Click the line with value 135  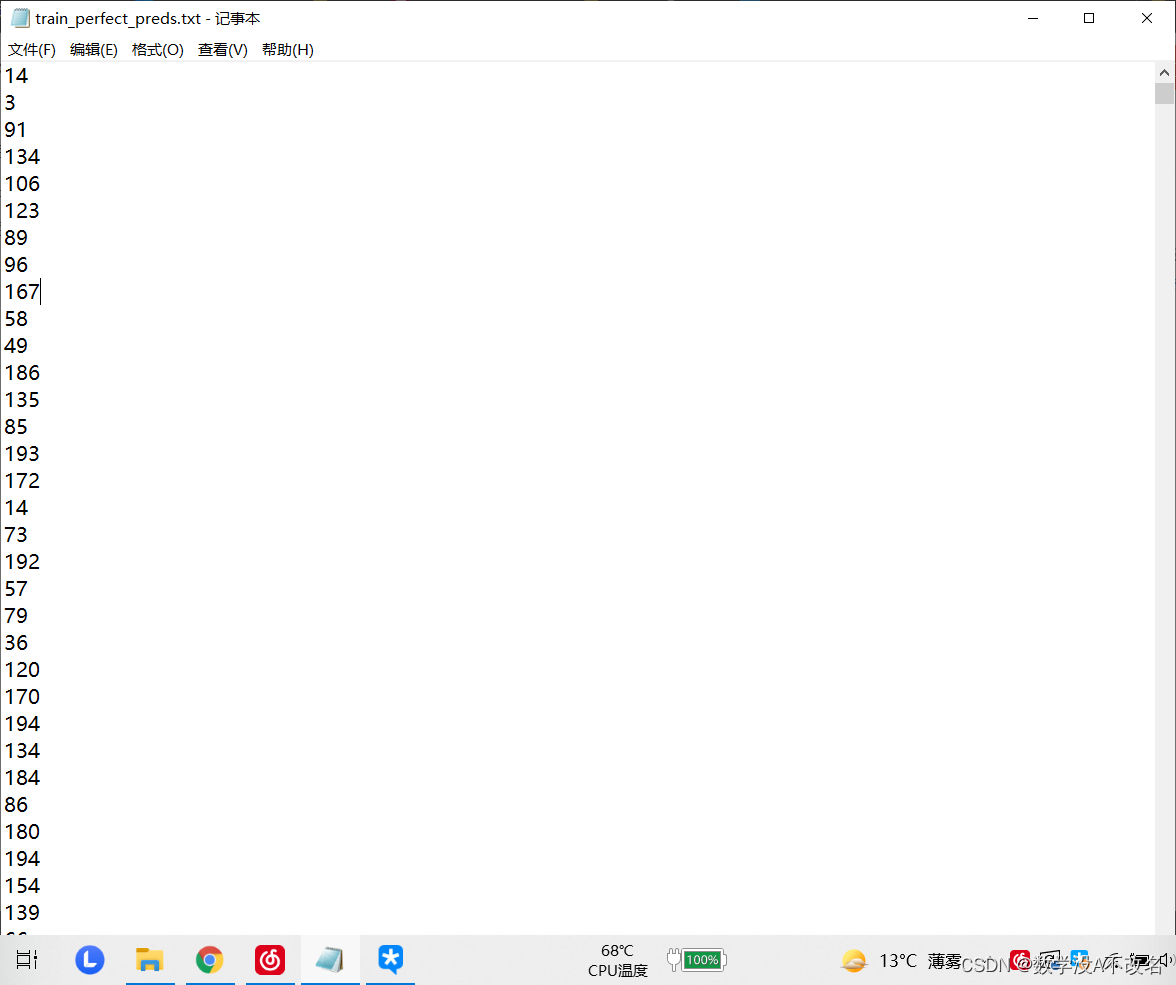click(x=22, y=400)
